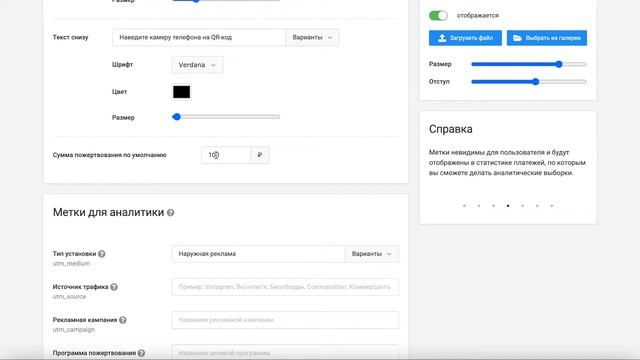
Task: Toggle the отображается switch
Action: coord(438,16)
